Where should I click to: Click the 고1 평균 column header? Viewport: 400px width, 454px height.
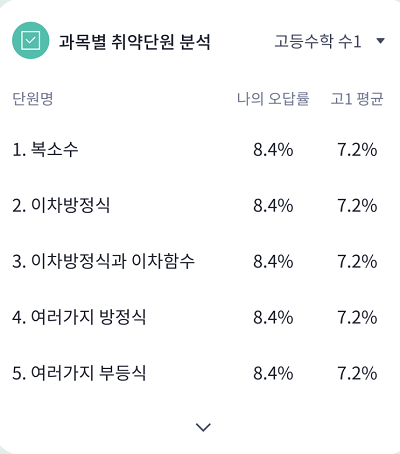click(x=357, y=98)
